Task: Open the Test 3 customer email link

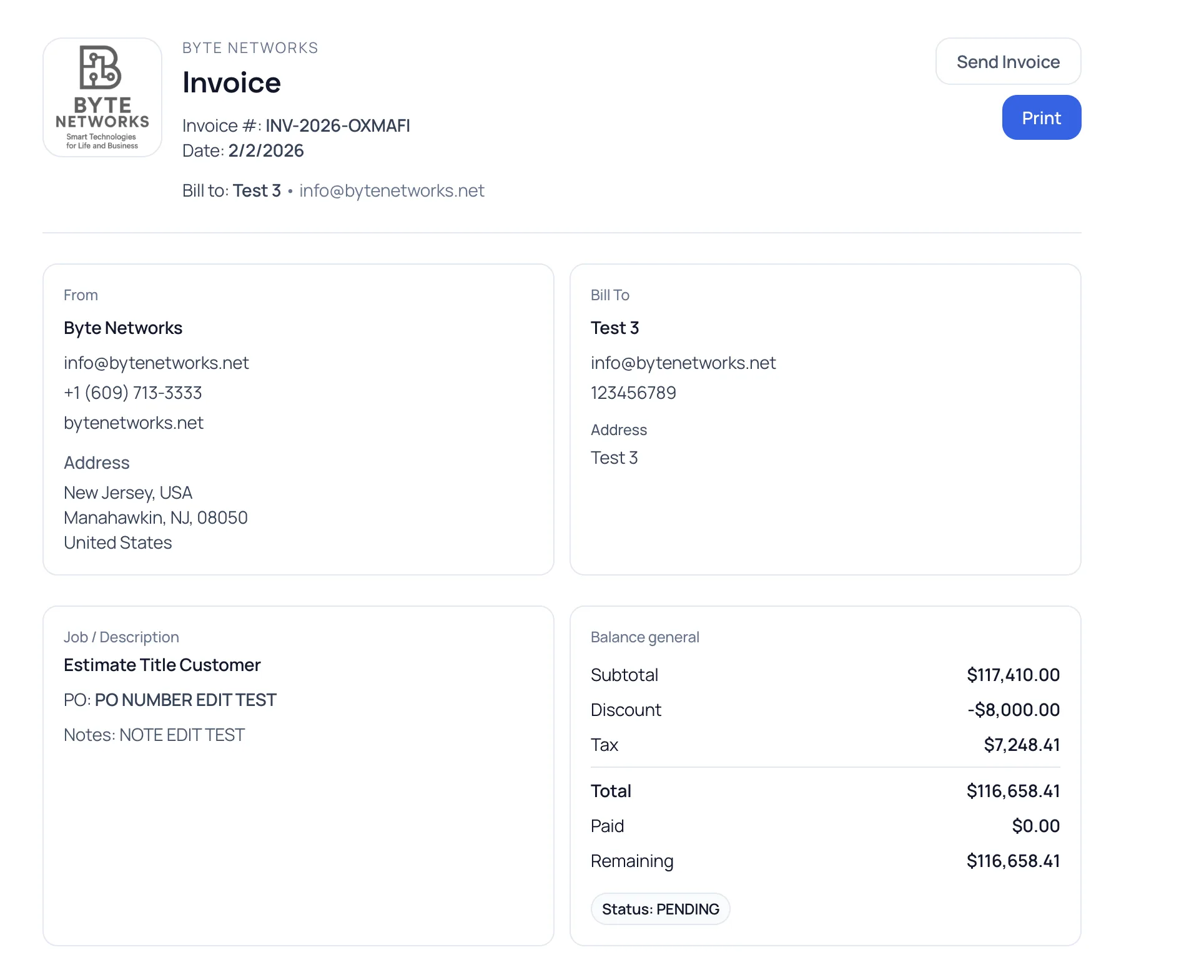Action: coord(683,363)
